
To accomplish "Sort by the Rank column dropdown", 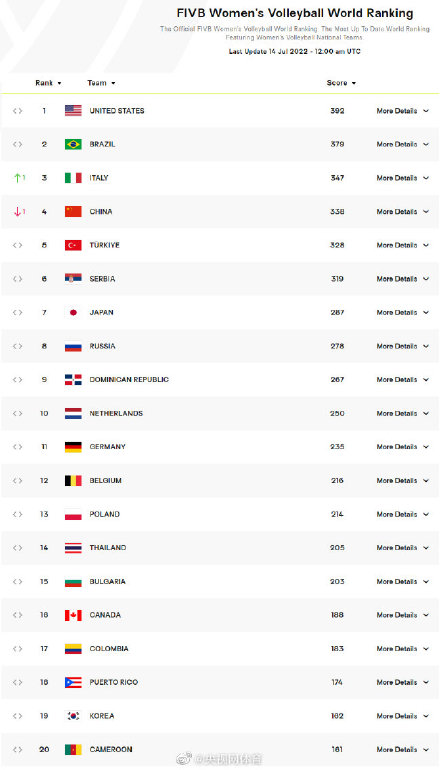I will click(x=48, y=83).
